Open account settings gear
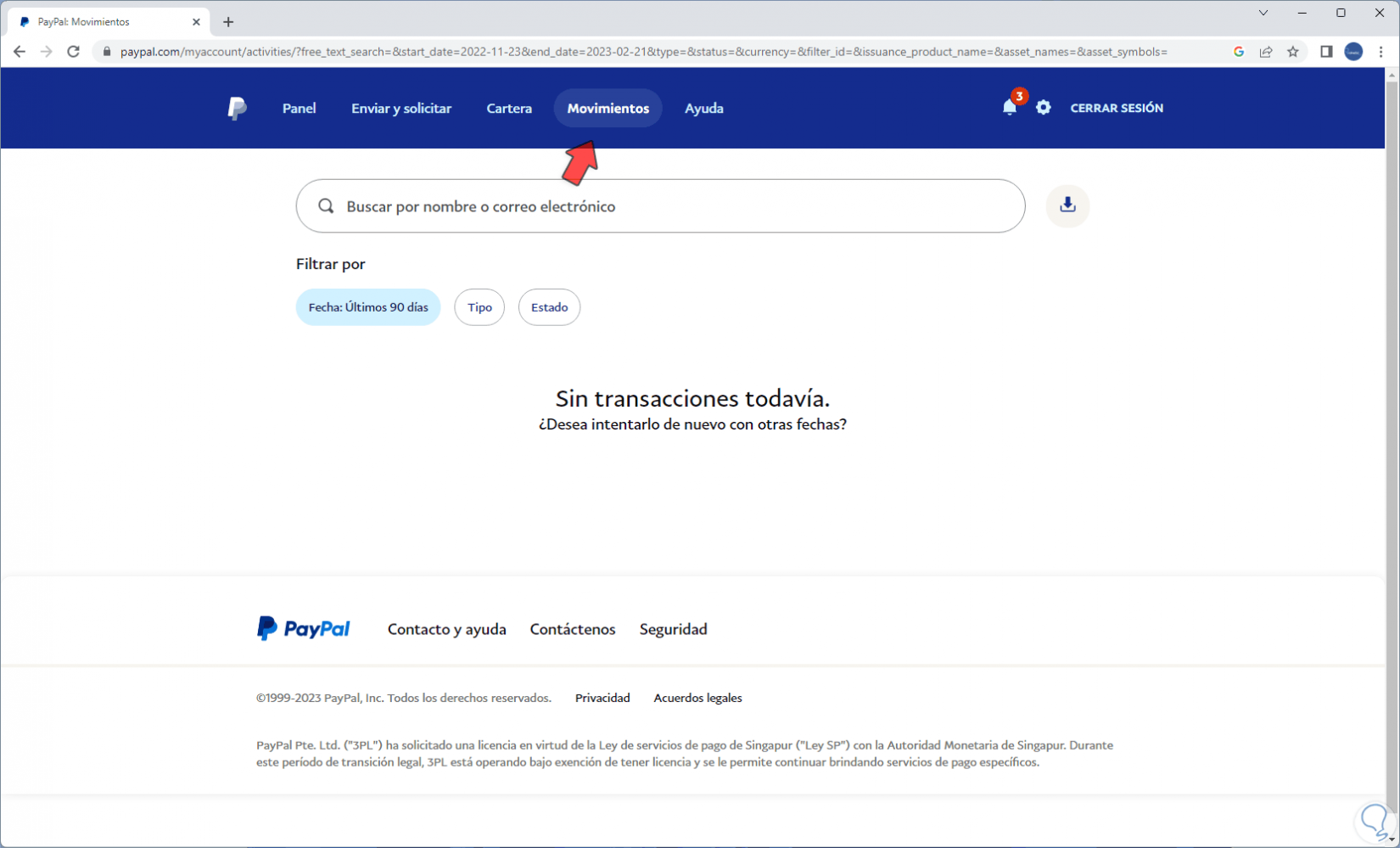This screenshot has width=1400, height=848. pyautogui.click(x=1044, y=108)
